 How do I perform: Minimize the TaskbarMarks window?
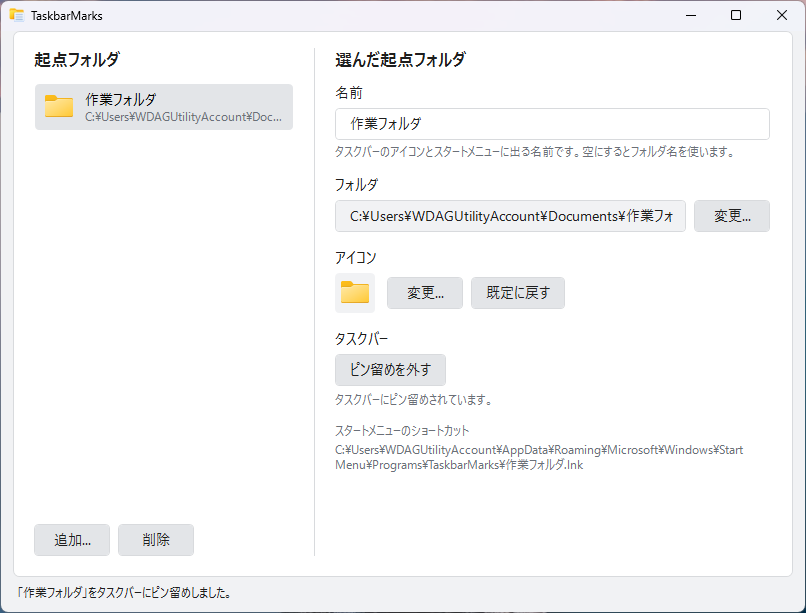tap(691, 15)
